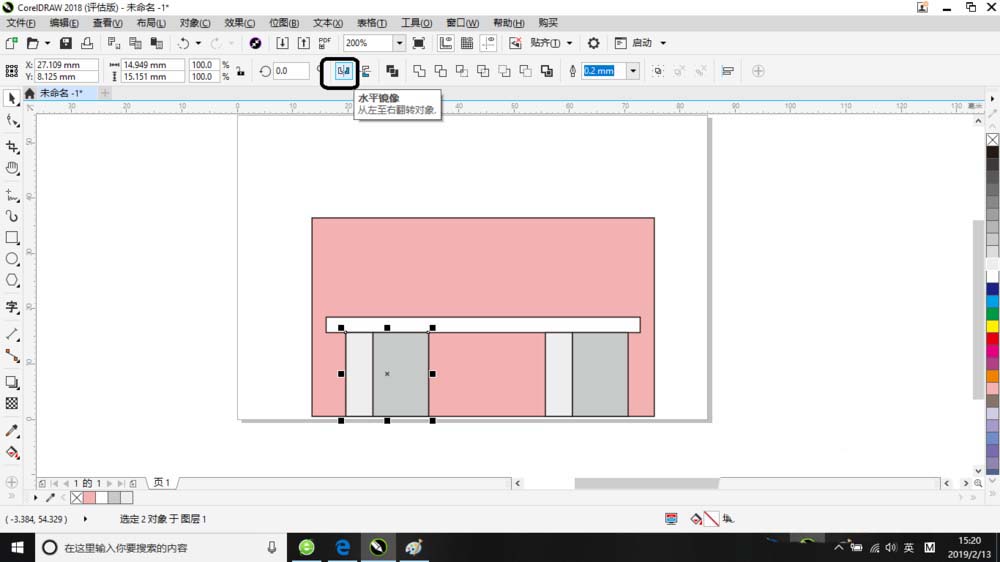Viewport: 1000px width, 562px height.
Task: Toggle show rulers button
Action: 445,43
